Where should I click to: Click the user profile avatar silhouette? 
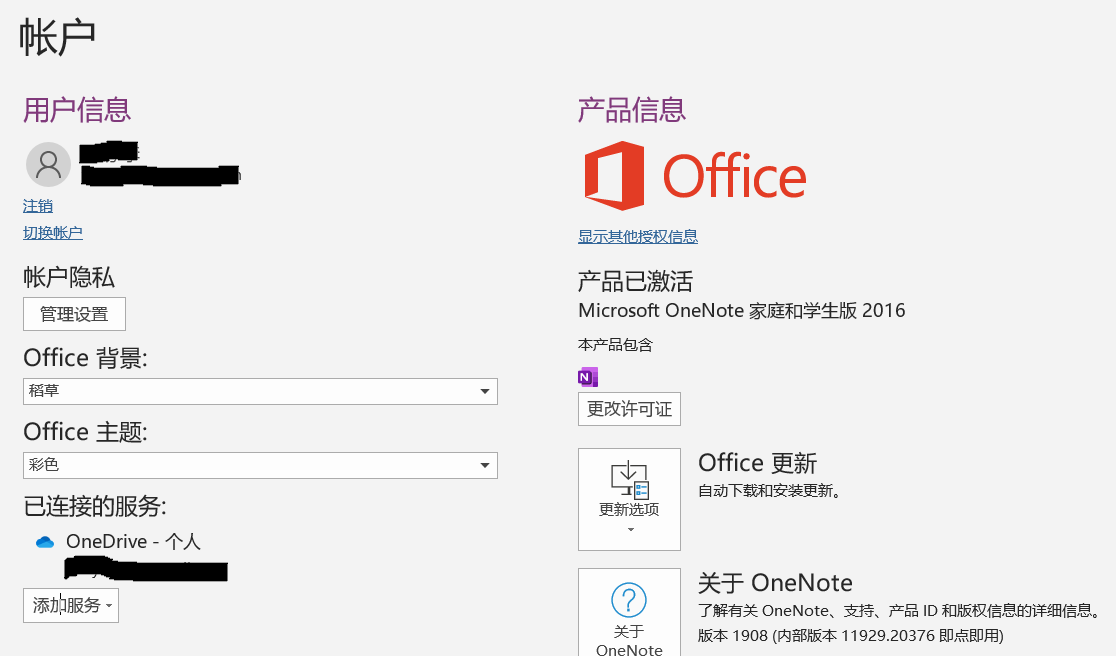coord(48,164)
